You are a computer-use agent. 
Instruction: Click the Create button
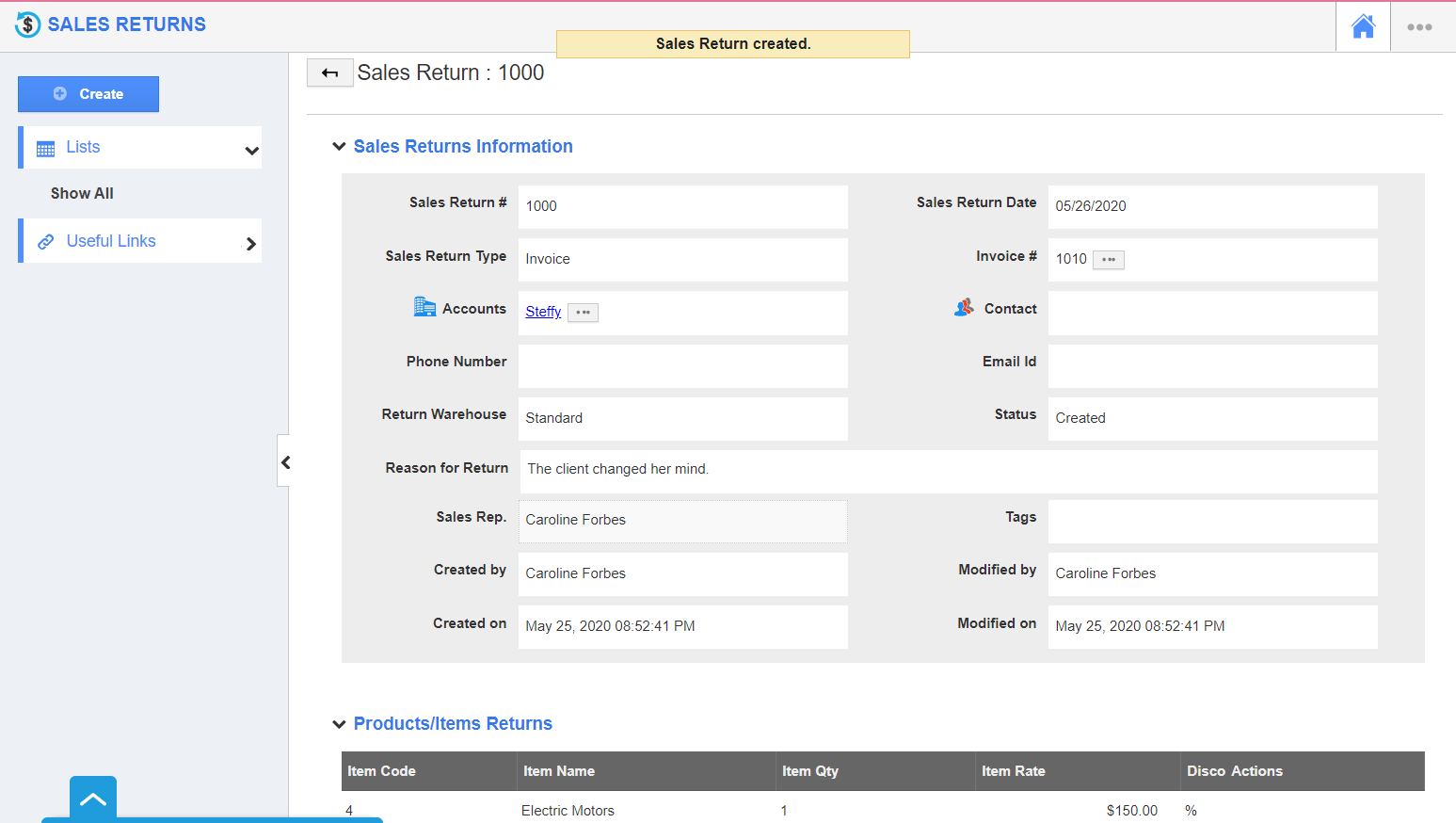pyautogui.click(x=88, y=94)
